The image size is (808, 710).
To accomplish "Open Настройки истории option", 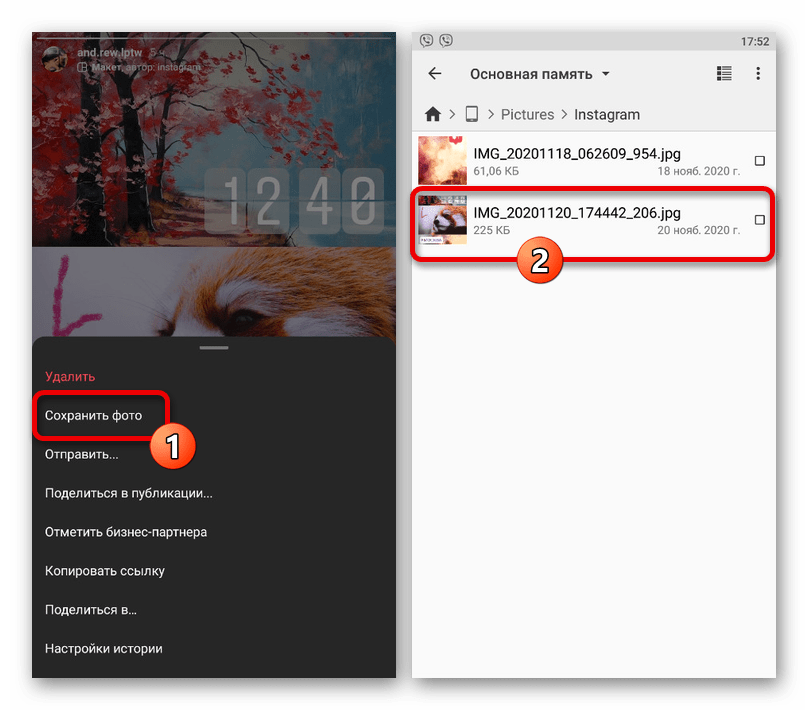I will pyautogui.click(x=104, y=648).
